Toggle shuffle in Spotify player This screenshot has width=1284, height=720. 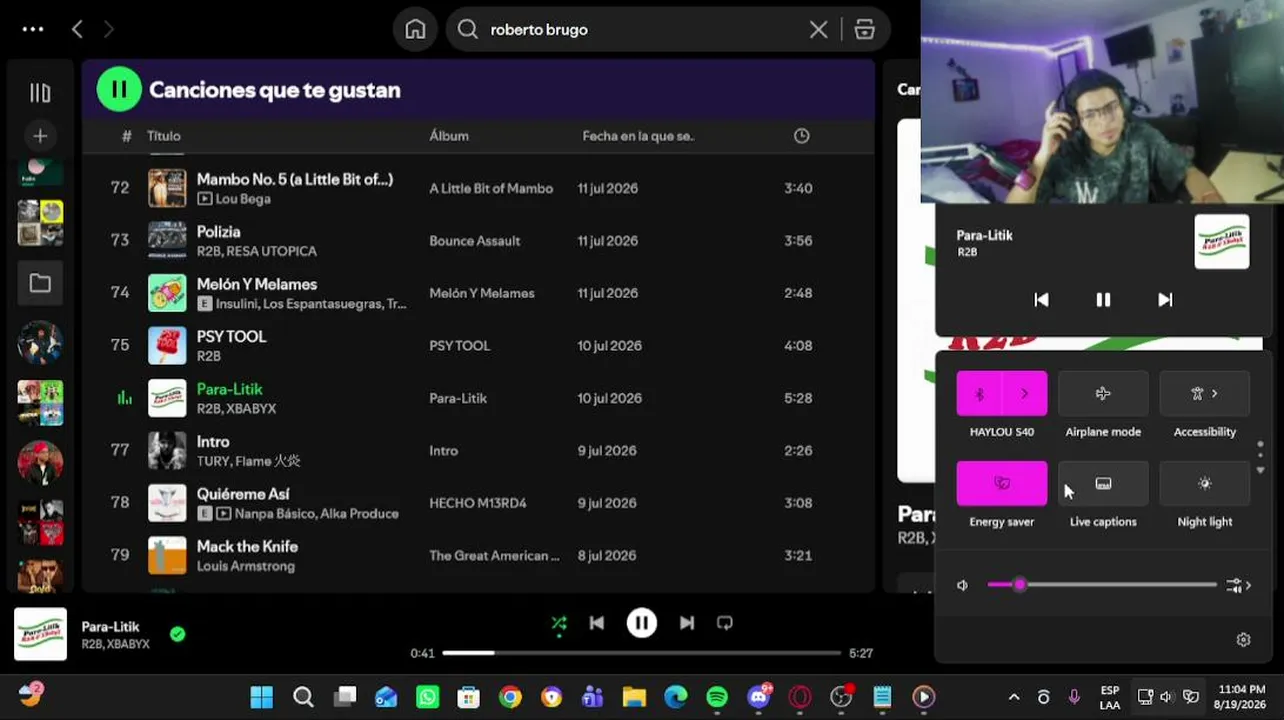559,623
